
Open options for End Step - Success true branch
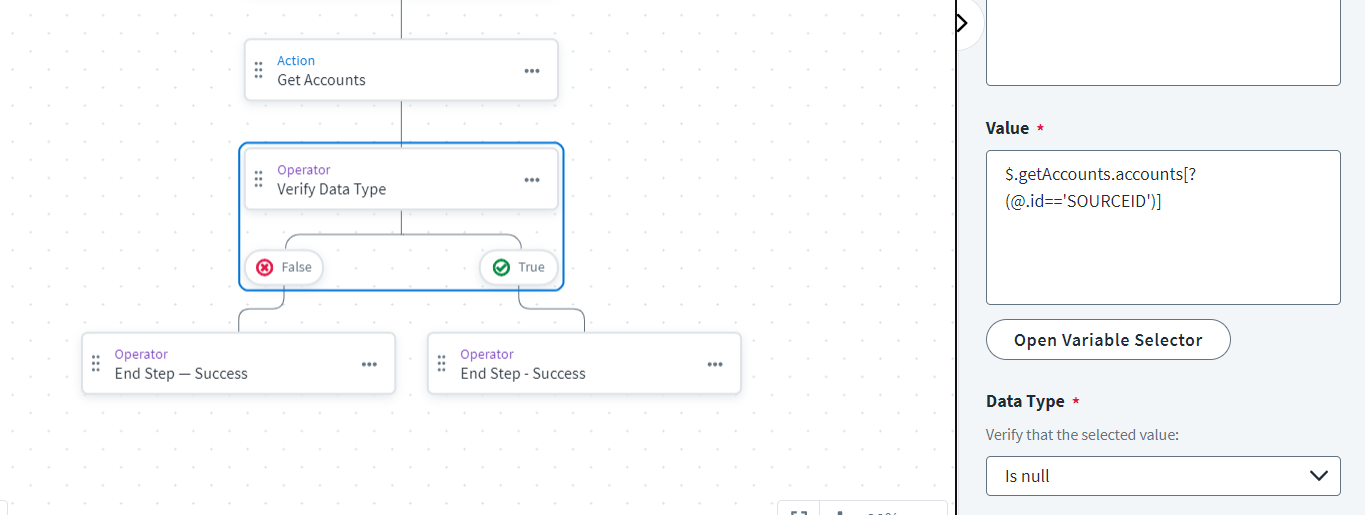pyautogui.click(x=715, y=364)
